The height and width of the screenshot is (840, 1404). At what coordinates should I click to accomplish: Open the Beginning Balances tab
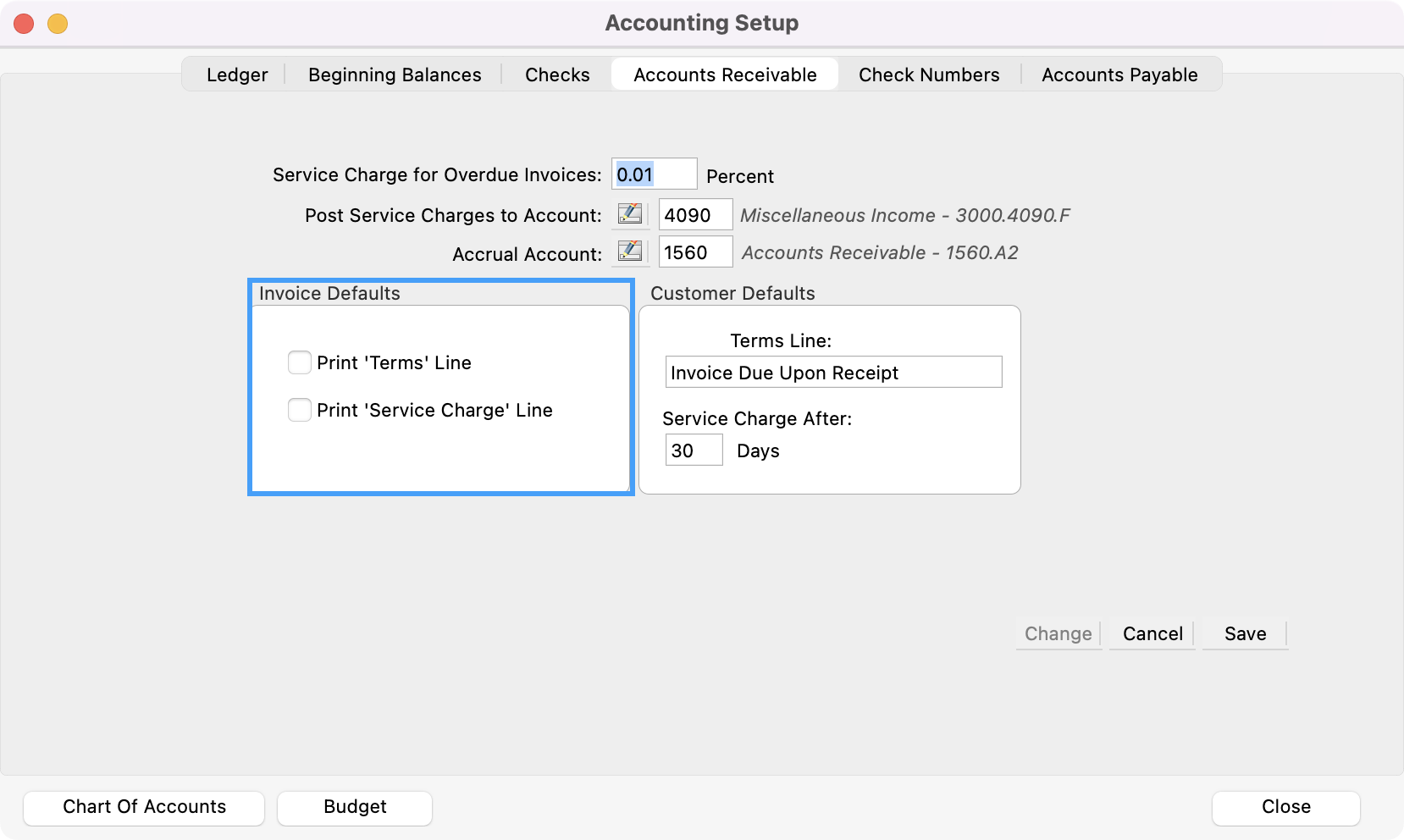point(395,75)
